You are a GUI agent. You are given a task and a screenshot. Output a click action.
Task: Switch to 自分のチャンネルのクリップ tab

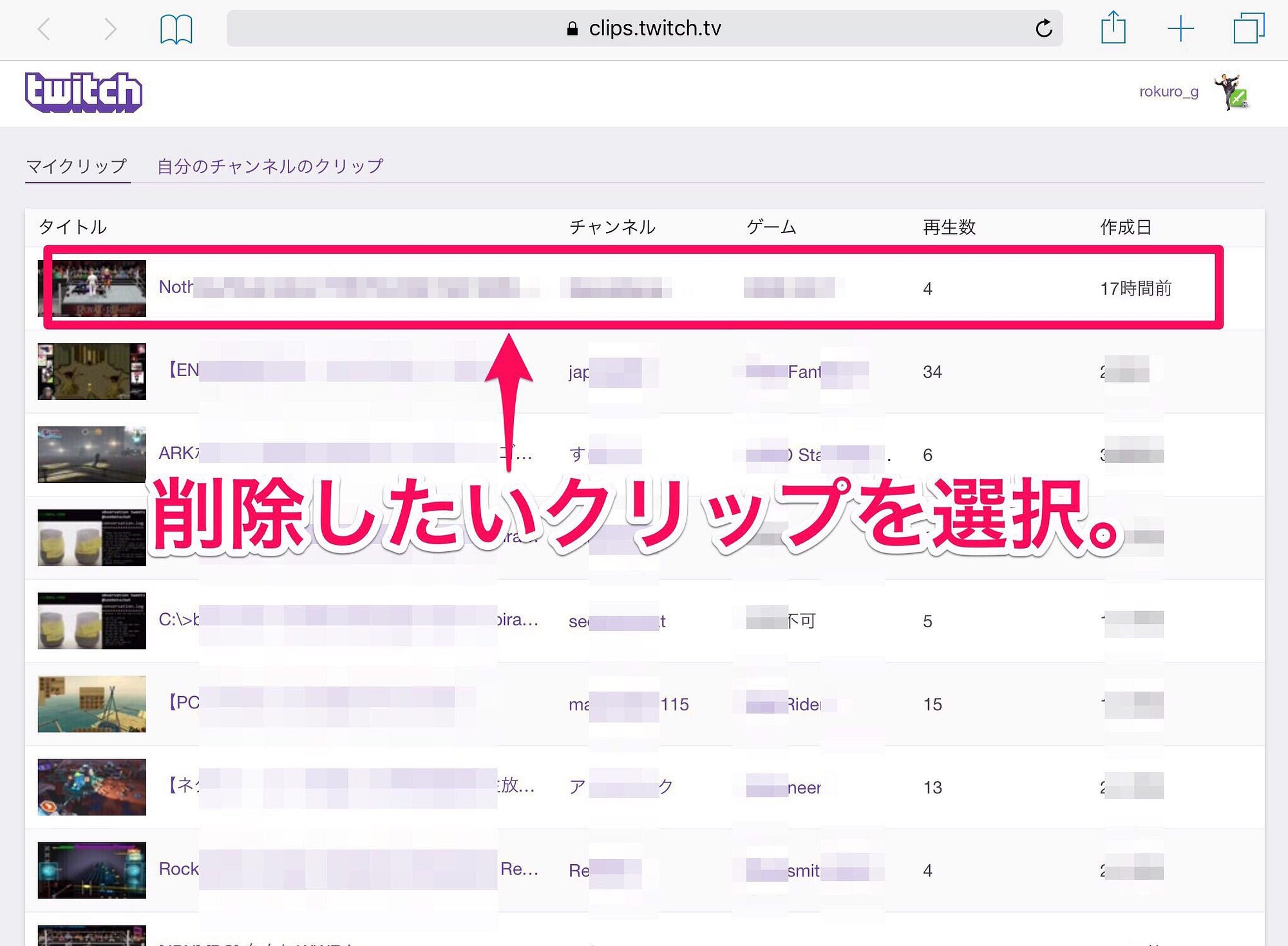coord(270,166)
